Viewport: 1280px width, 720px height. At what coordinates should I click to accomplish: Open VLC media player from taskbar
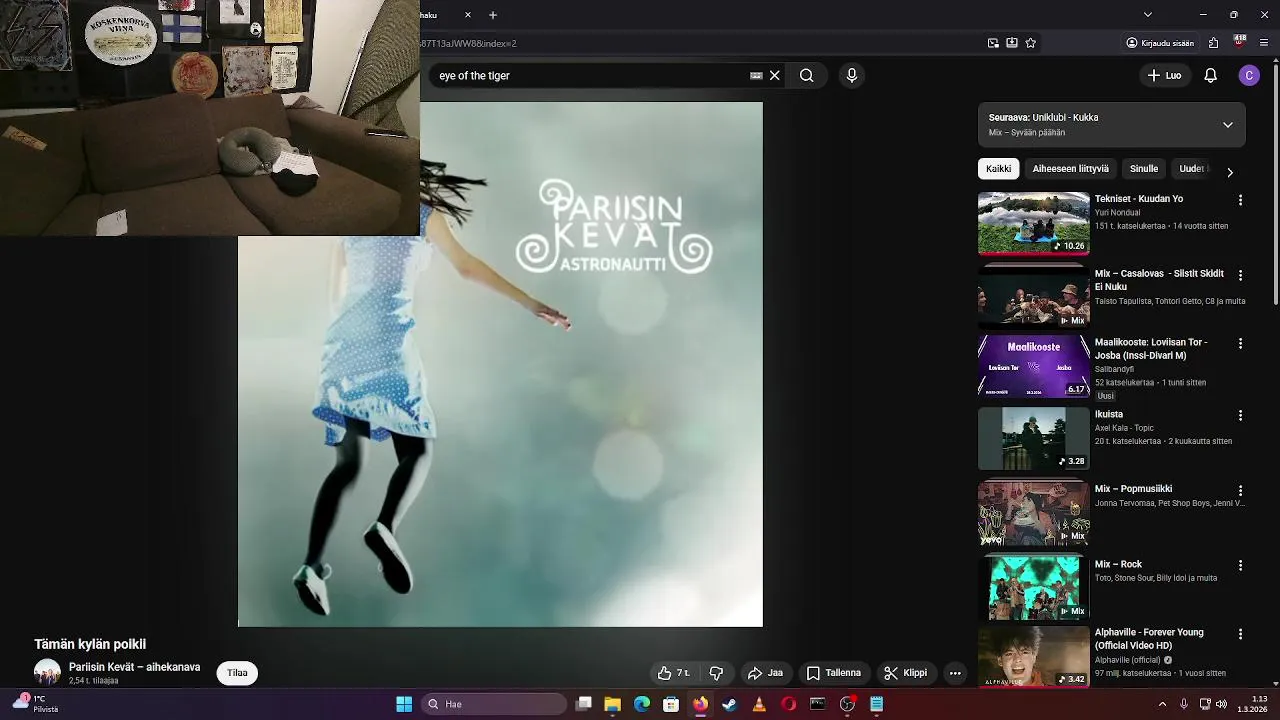click(759, 704)
